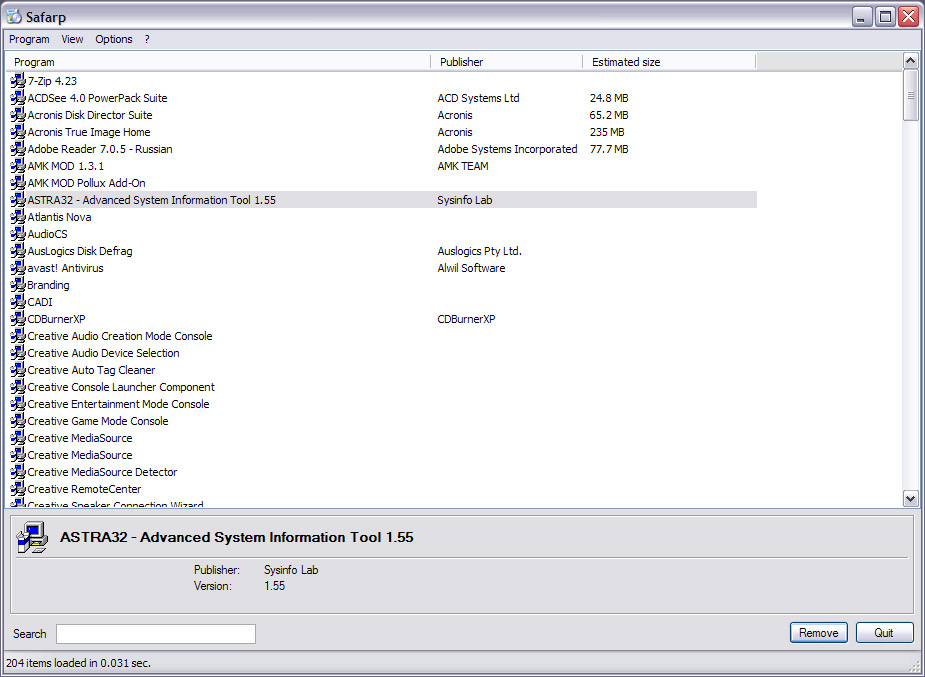Click the Sysinfo Lab publisher value in details
Viewport: 925px width, 677px height.
coord(291,570)
